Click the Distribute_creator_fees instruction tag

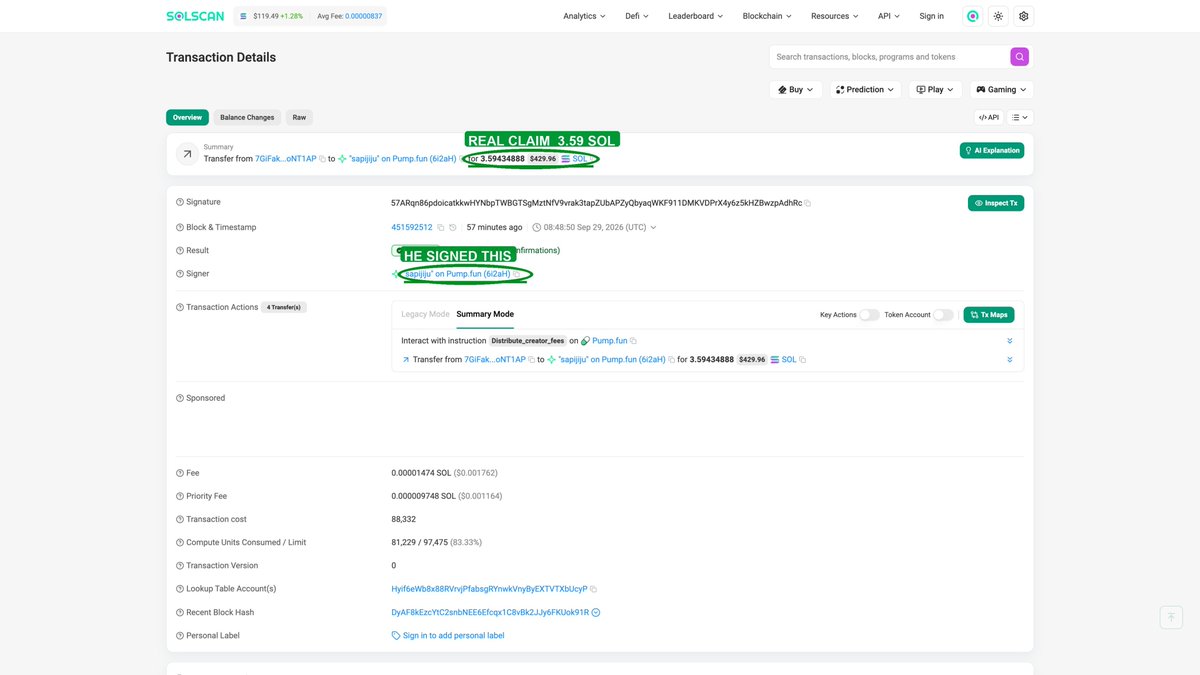[x=528, y=341]
